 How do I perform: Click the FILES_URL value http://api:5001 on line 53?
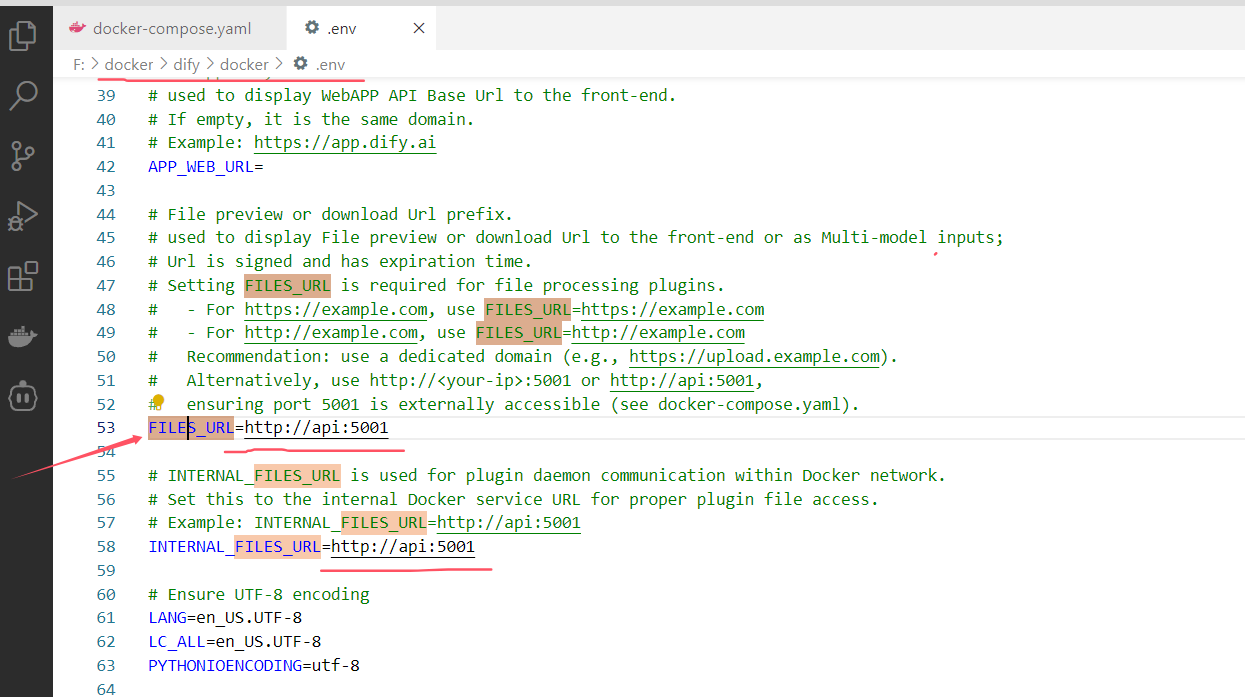pyautogui.click(x=316, y=428)
